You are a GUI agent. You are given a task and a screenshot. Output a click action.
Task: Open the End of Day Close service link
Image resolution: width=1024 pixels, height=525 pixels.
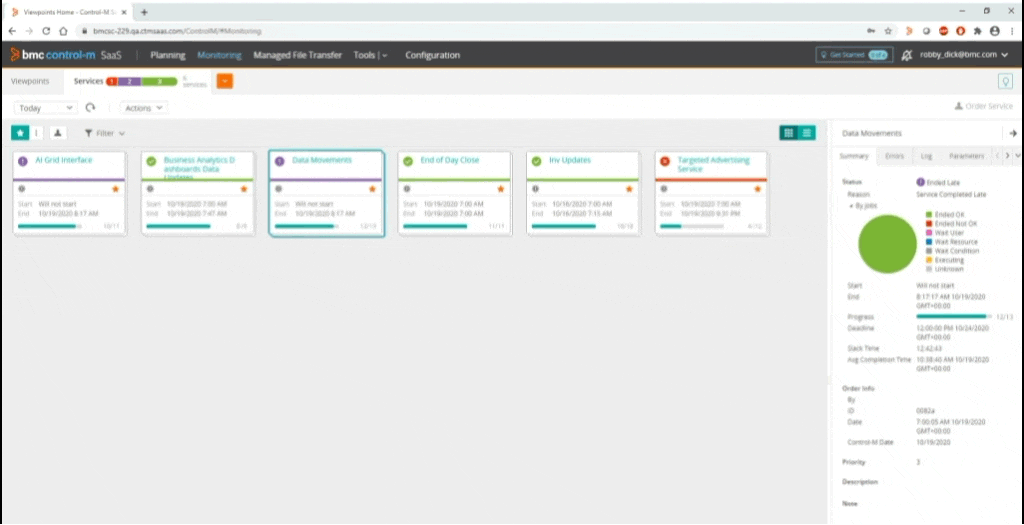tap(449, 160)
